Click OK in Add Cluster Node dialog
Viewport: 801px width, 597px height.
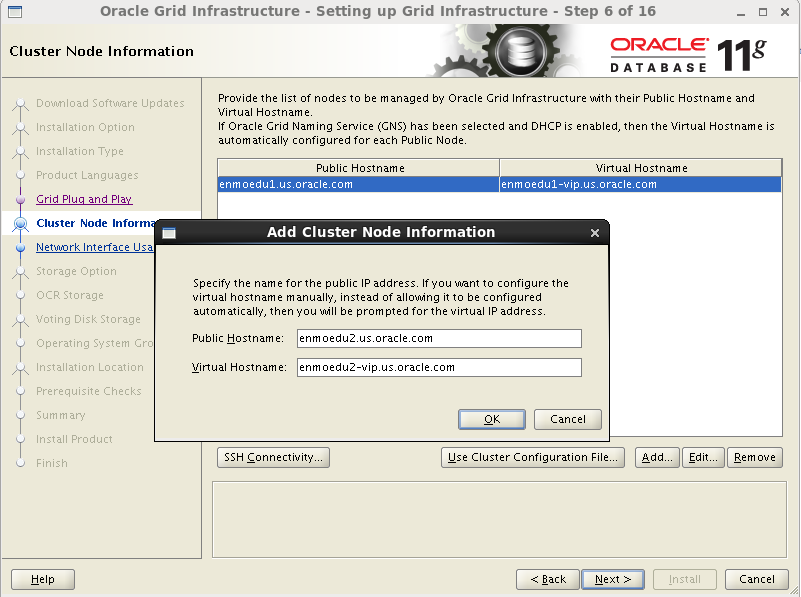pyautogui.click(x=491, y=419)
